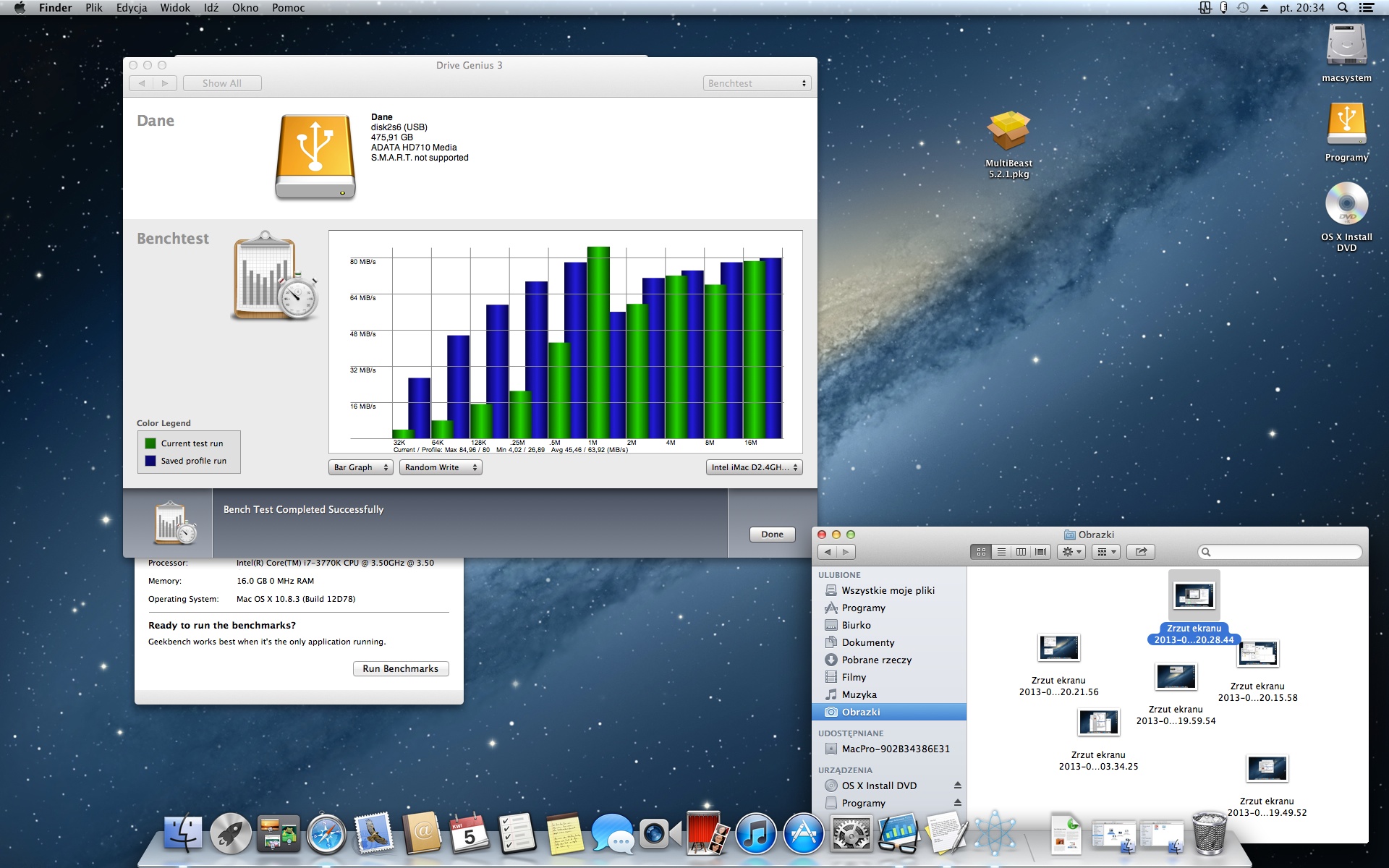The width and height of the screenshot is (1389, 868).
Task: Open the Benchtest popup in Drive Genius toolbar
Action: tap(757, 83)
